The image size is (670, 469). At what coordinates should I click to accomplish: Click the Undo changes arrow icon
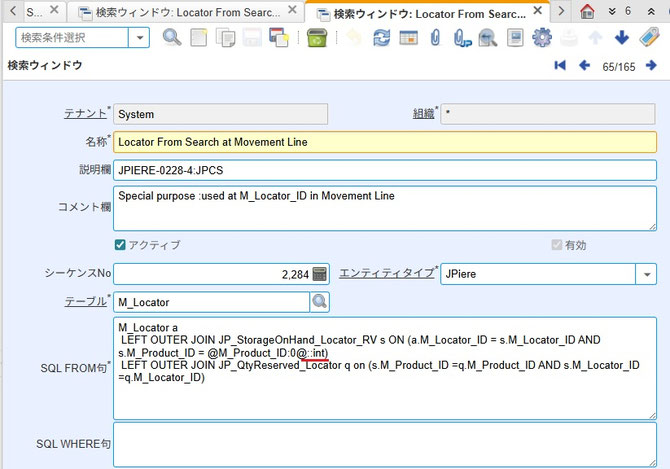(x=354, y=38)
